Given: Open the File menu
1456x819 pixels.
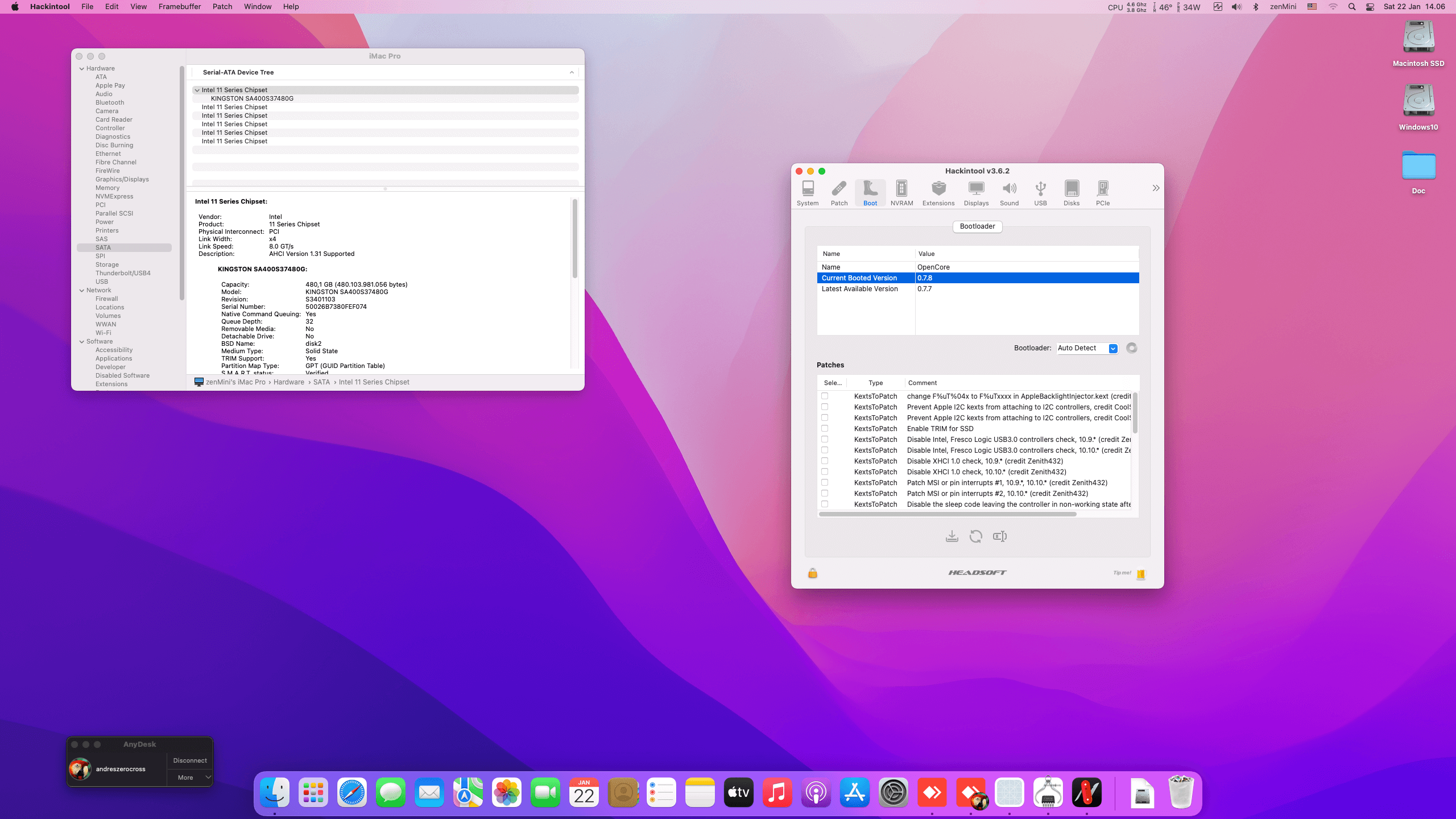Looking at the screenshot, I should point(87,7).
